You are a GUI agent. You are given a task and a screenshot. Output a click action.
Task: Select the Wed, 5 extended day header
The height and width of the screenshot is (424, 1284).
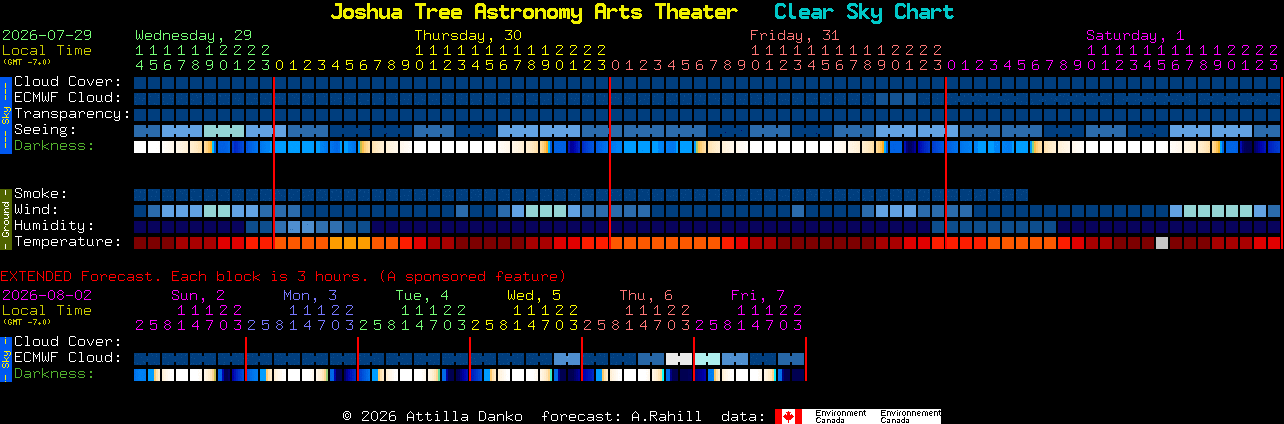pos(534,295)
